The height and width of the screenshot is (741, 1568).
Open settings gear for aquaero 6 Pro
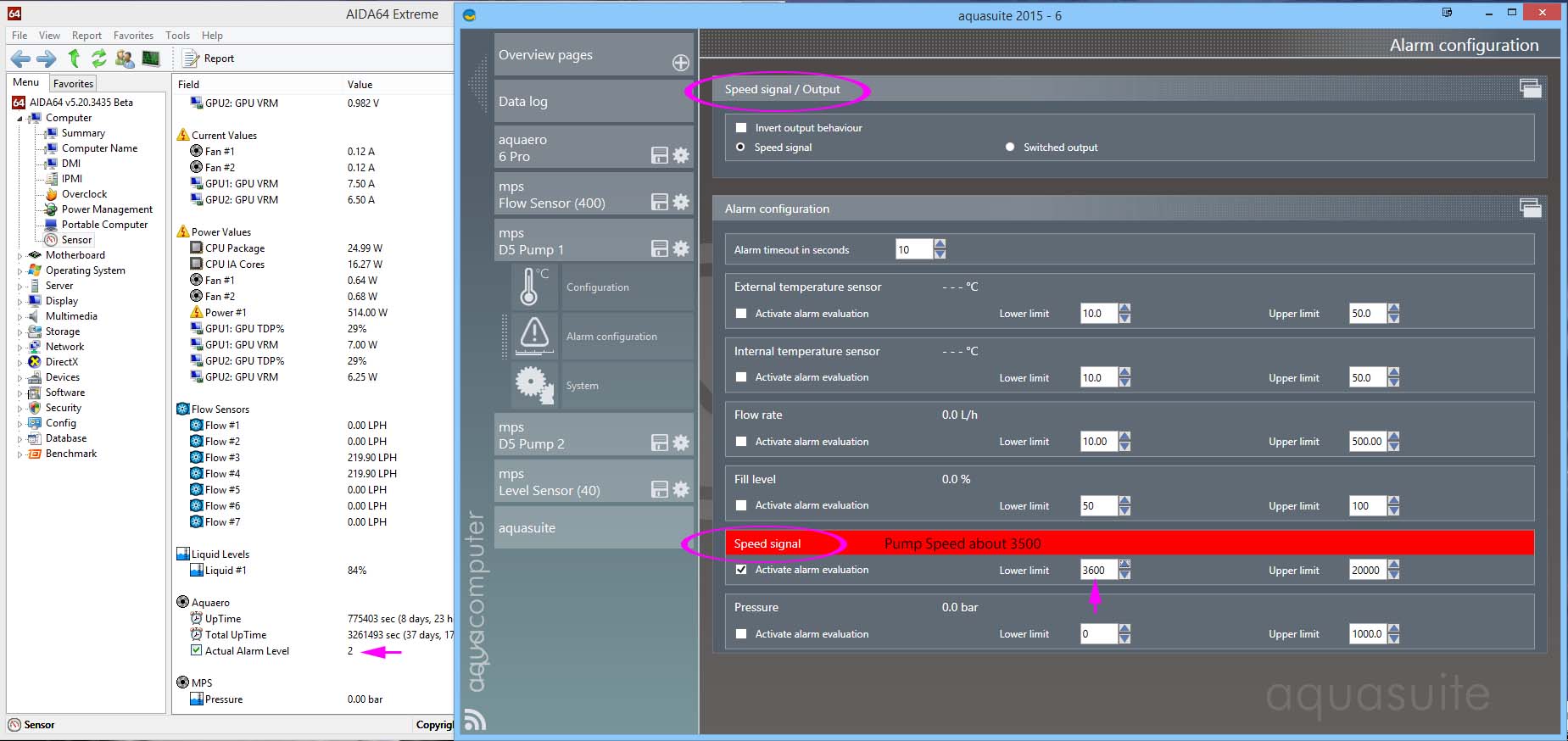click(x=681, y=155)
